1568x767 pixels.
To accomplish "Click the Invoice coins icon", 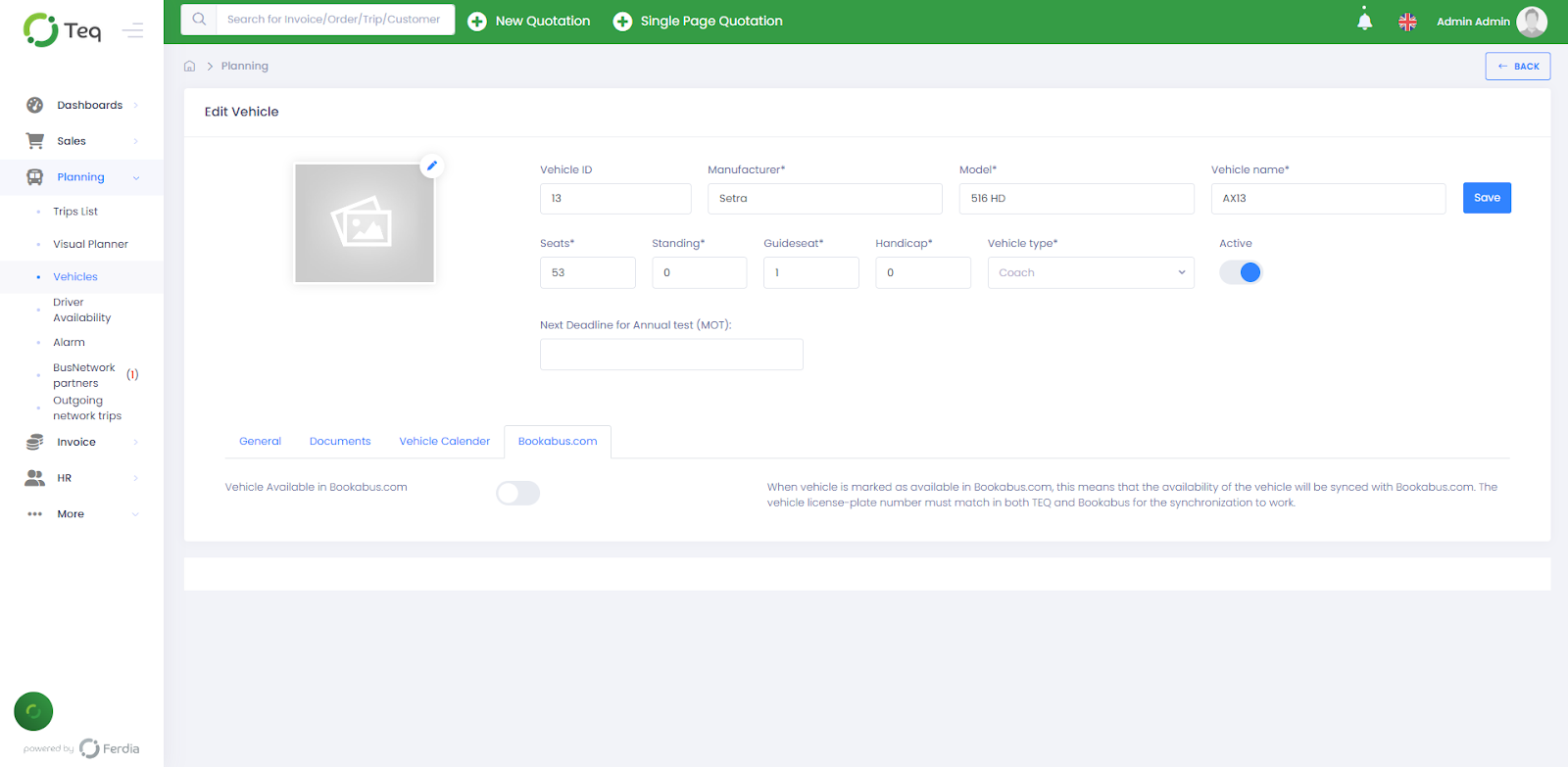I will pyautogui.click(x=35, y=442).
